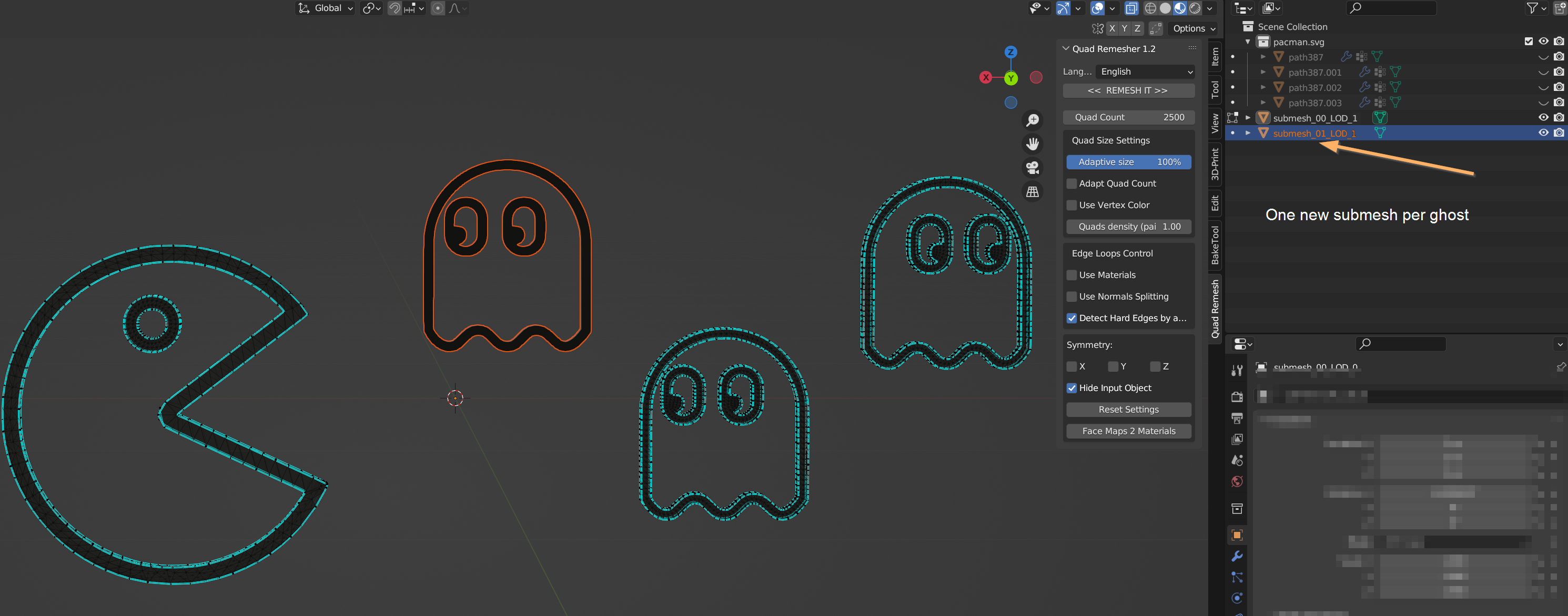
Task: Hide submesh_00_LOD_1 with eye icon
Action: click(1543, 117)
